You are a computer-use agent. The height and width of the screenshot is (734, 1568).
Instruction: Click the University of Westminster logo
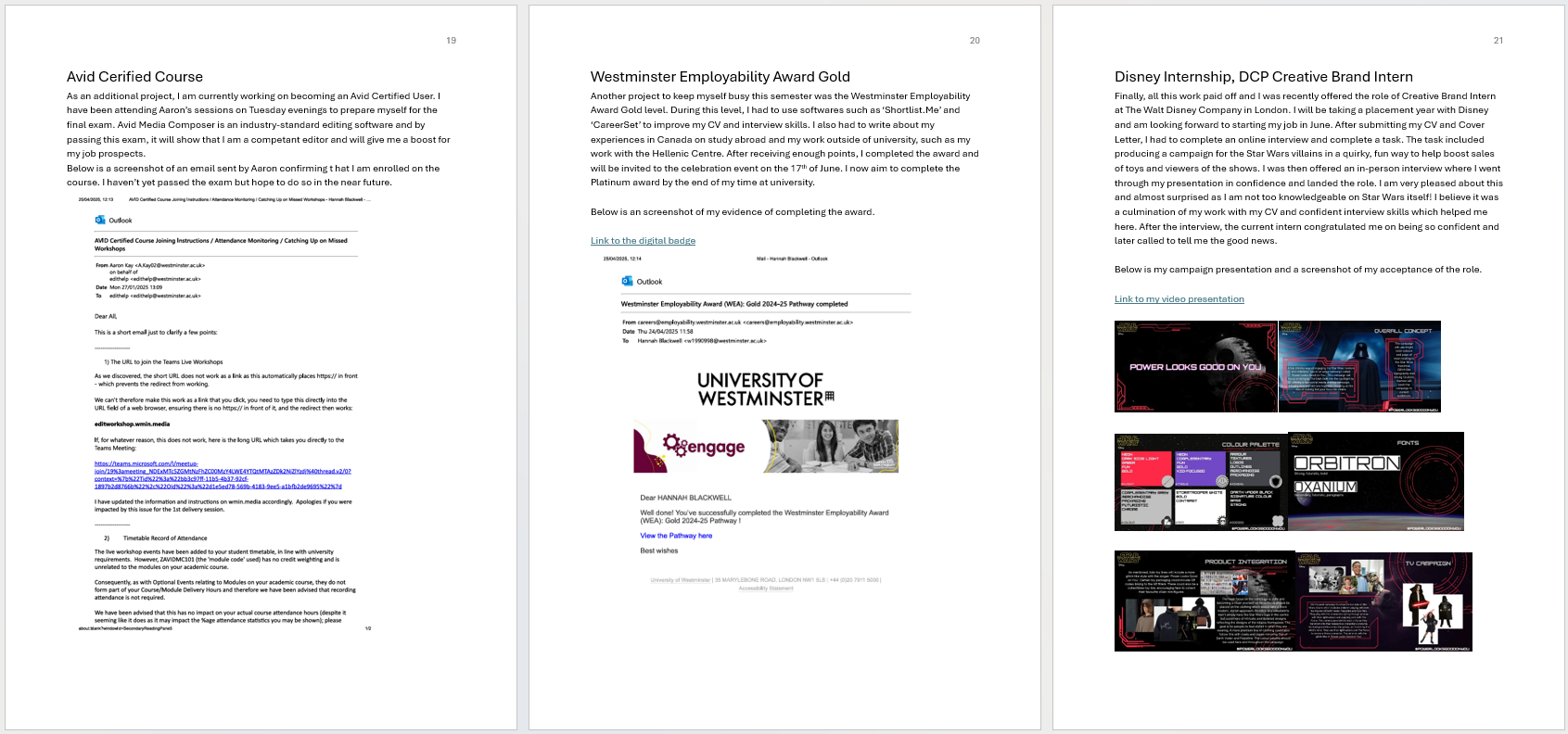pos(766,389)
